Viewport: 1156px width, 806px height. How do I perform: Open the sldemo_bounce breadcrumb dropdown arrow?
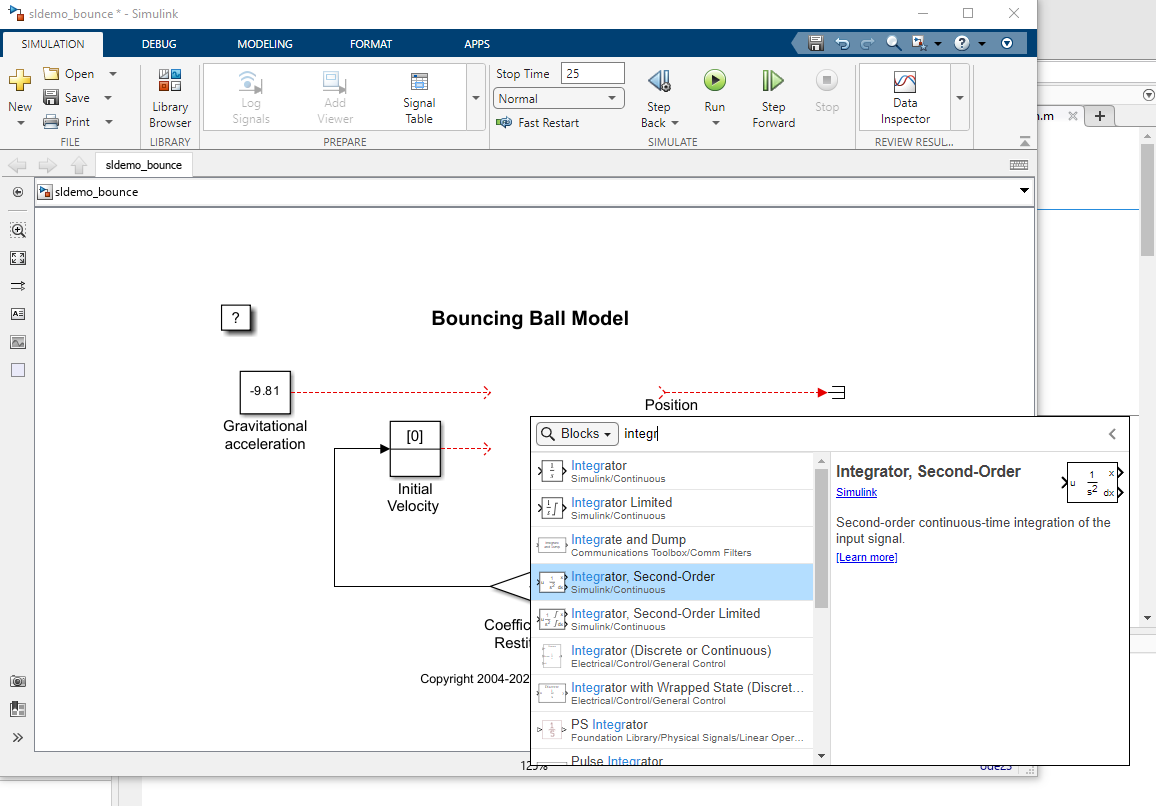tap(1024, 191)
